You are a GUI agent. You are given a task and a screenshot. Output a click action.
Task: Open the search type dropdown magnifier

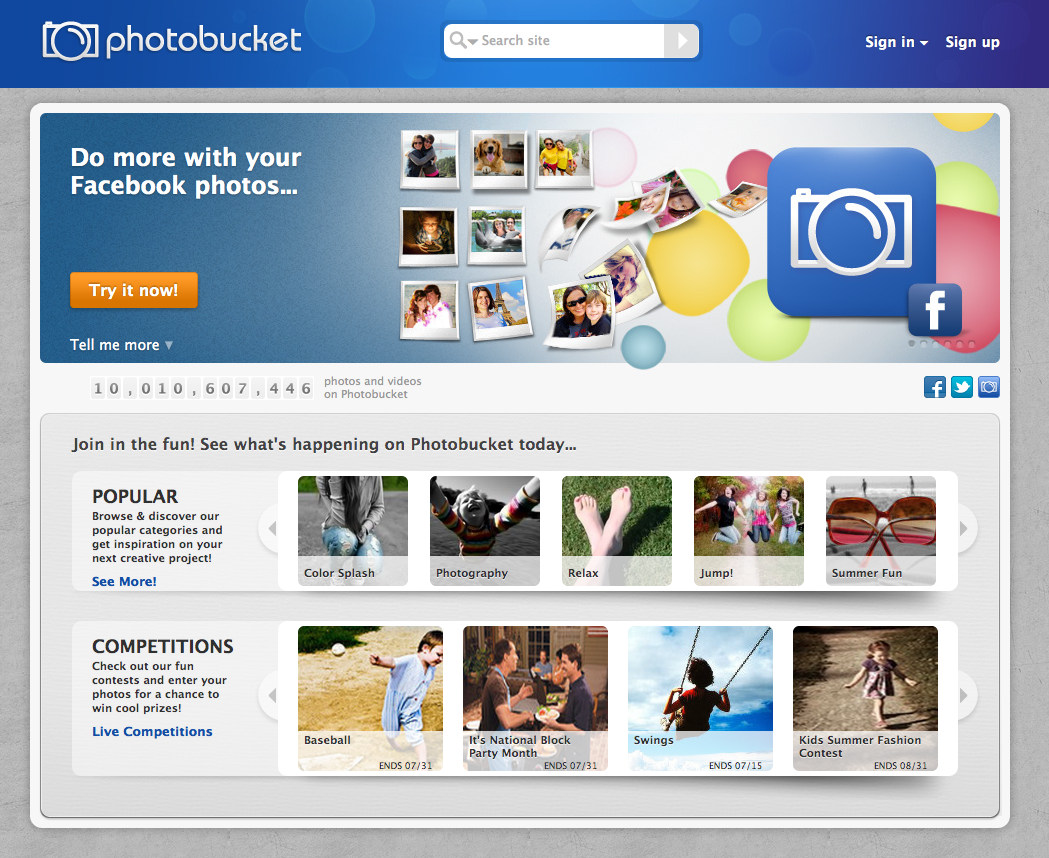click(462, 41)
